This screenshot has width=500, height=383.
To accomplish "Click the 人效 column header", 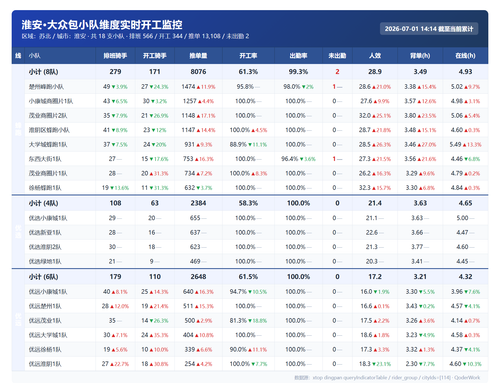I will pos(375,56).
